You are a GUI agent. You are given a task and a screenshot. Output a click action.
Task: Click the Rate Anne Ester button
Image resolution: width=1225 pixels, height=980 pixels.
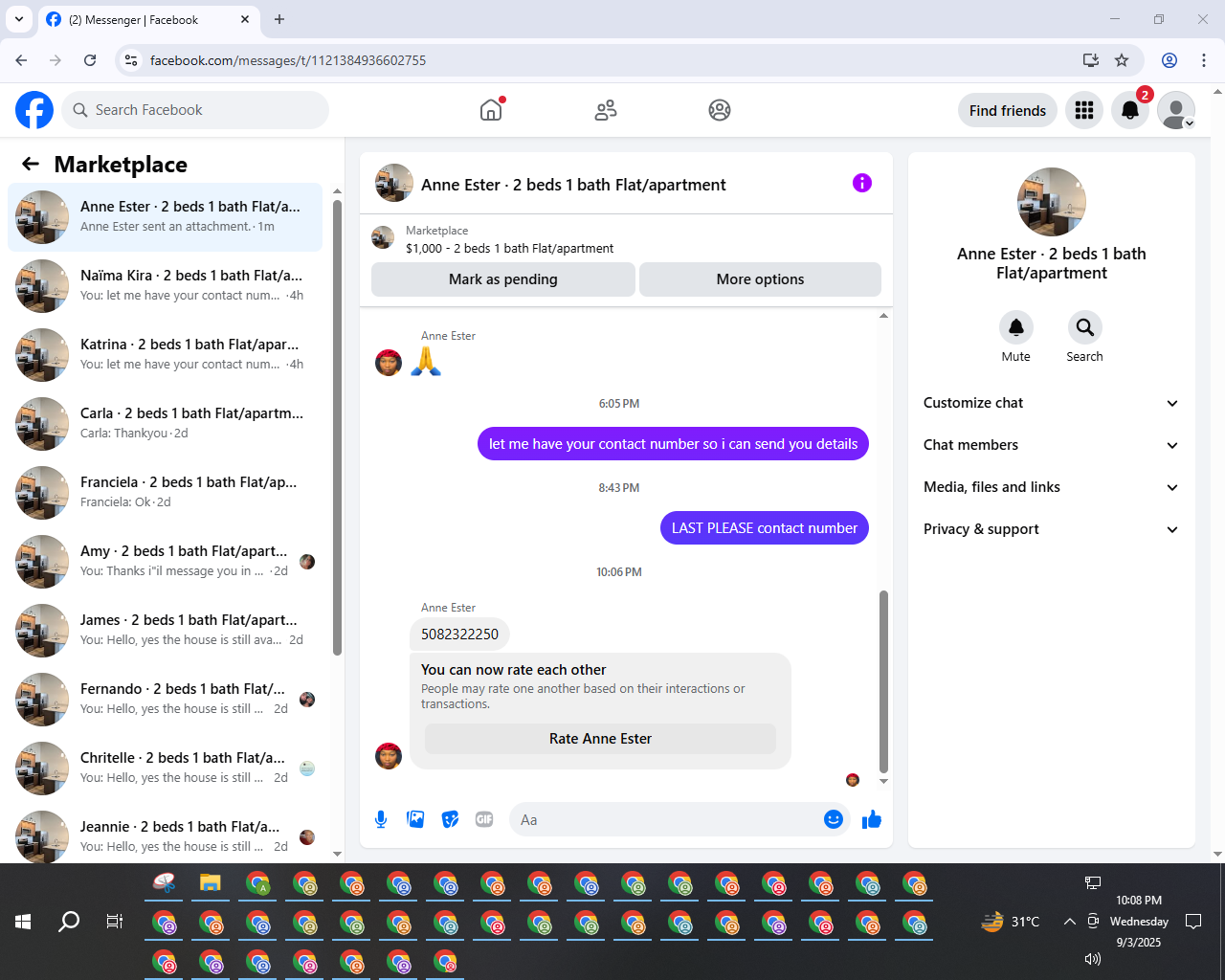point(600,739)
